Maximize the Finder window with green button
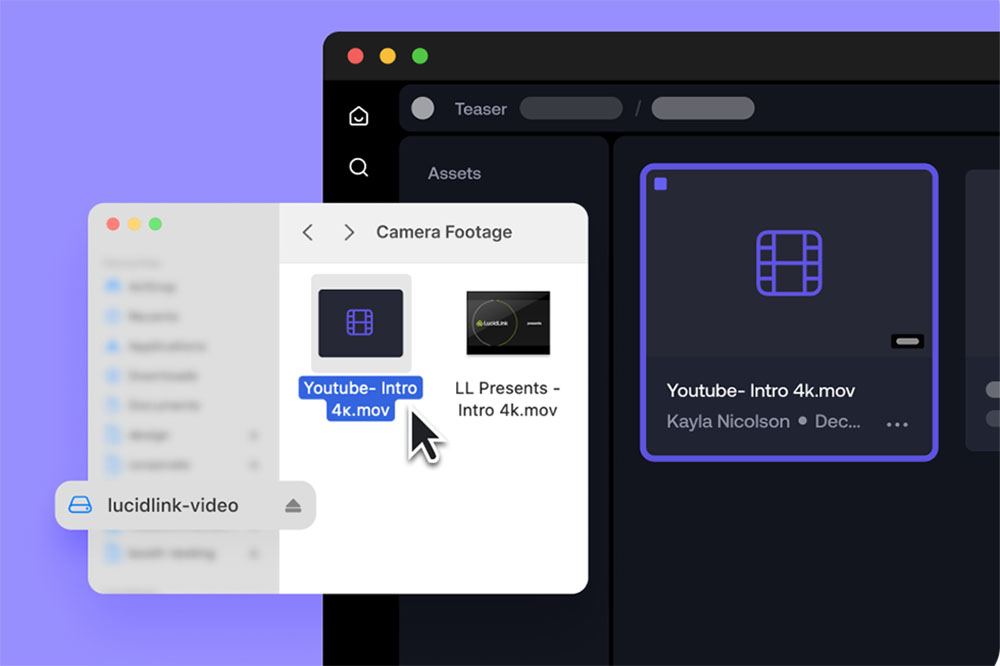Viewport: 1000px width, 666px height. point(155,224)
